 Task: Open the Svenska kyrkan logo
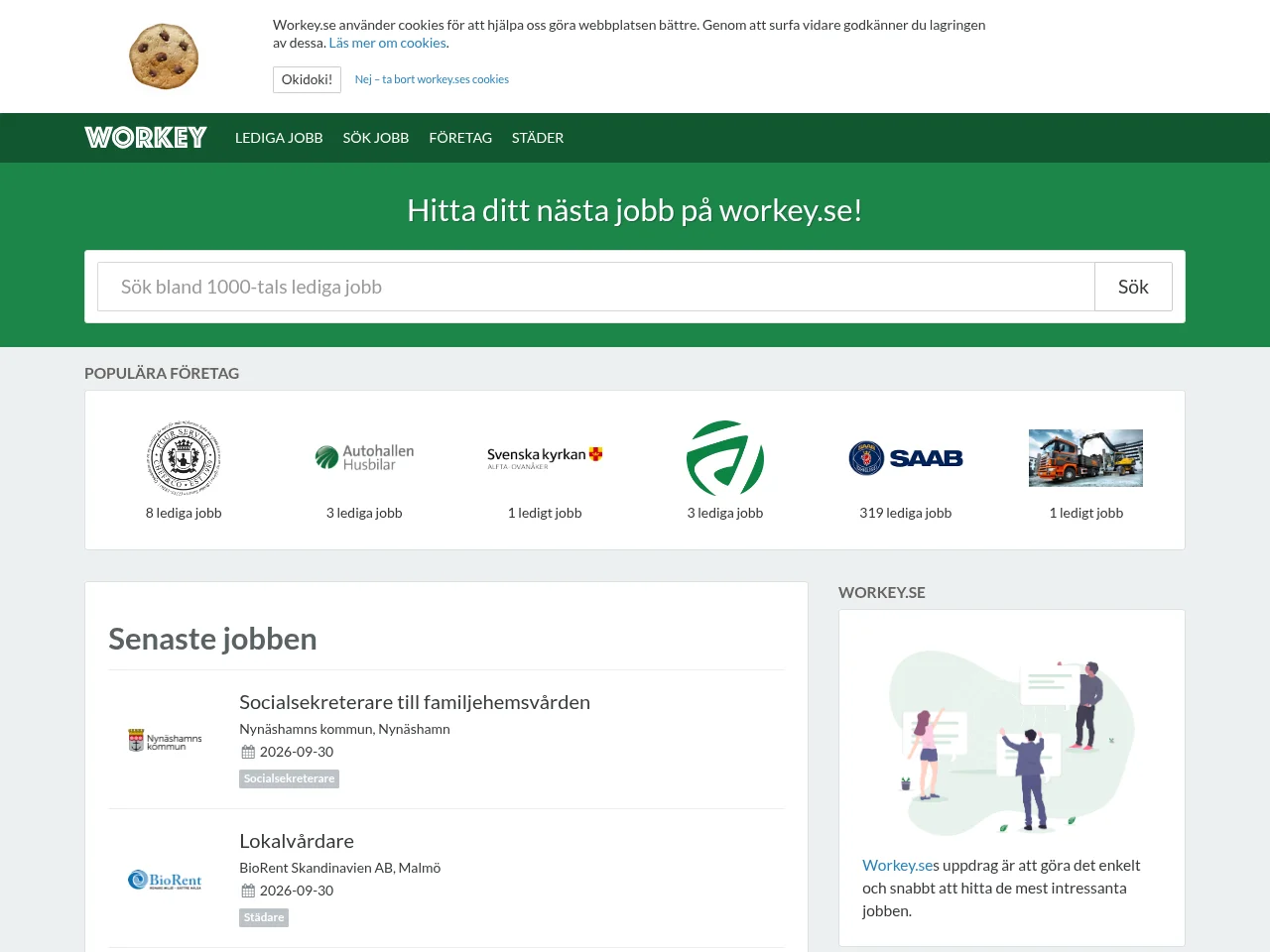click(545, 458)
